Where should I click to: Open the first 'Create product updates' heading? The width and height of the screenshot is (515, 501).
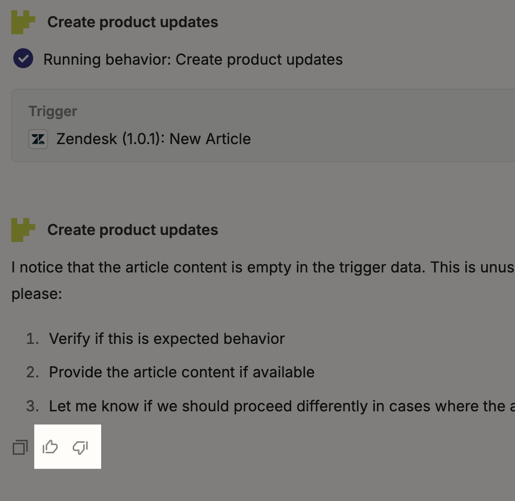coord(133,22)
